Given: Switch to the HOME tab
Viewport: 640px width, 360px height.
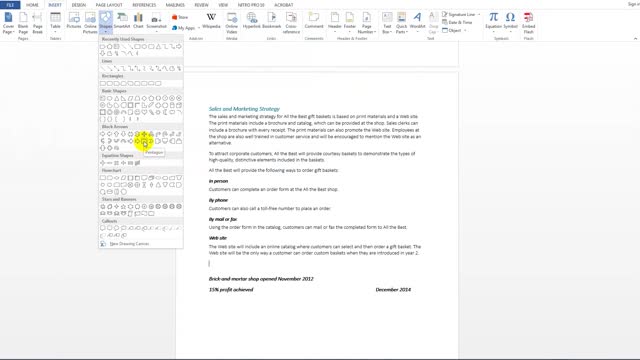Looking at the screenshot, I should coord(32,5).
